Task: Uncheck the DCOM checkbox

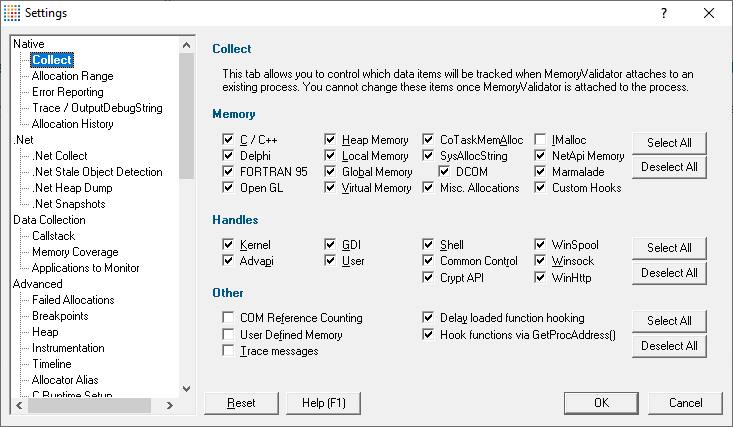Action: click(x=444, y=172)
